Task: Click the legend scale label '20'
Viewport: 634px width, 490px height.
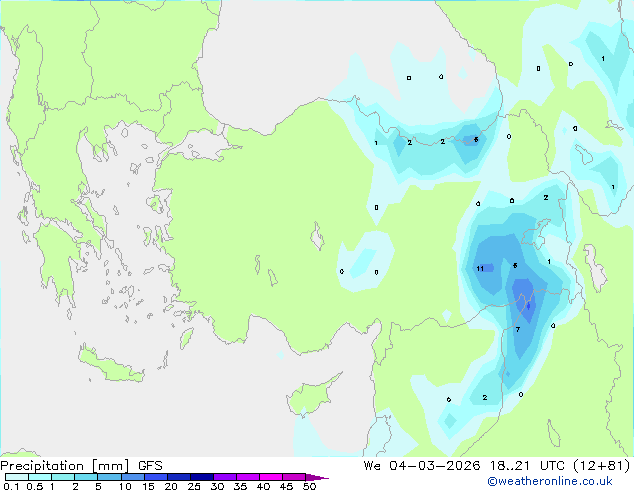Action: [171, 486]
